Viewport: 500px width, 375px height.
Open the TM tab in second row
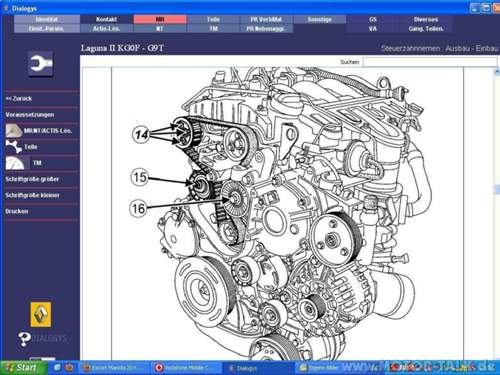(x=213, y=29)
